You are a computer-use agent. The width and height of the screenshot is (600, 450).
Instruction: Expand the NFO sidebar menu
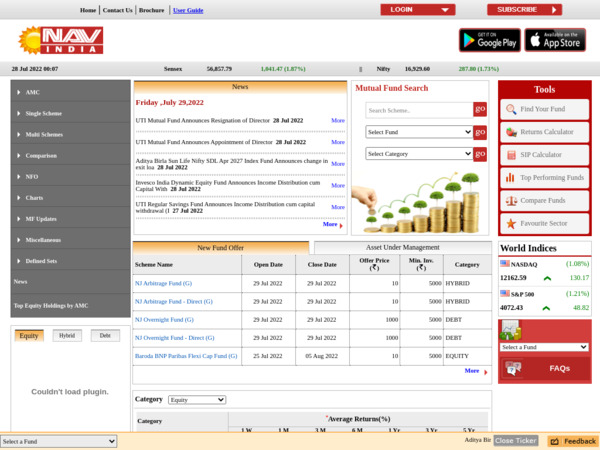[x=70, y=176]
